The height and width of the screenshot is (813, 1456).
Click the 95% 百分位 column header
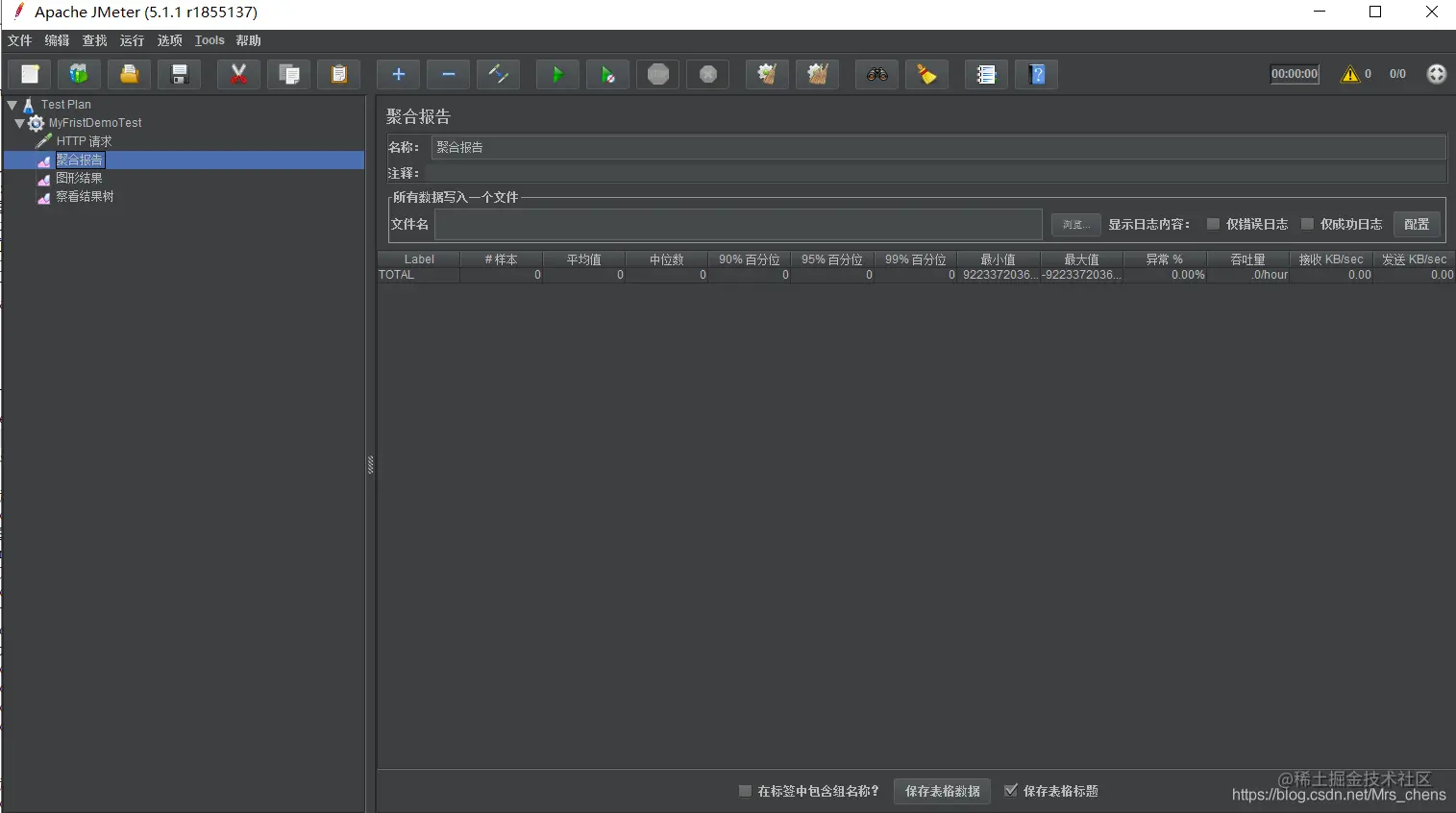click(x=832, y=259)
